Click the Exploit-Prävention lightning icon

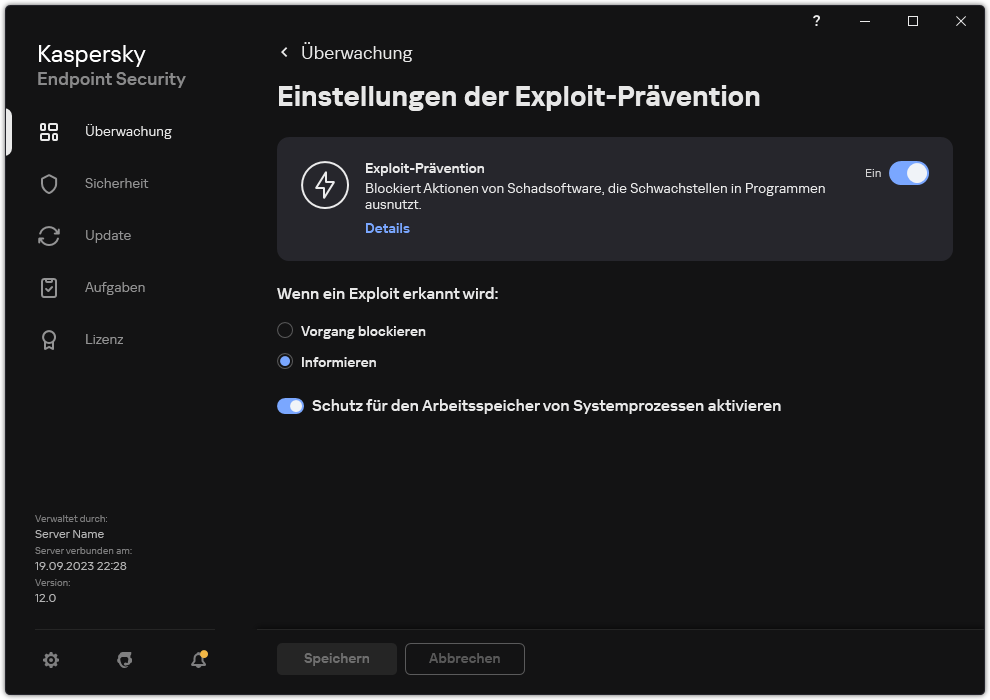(x=325, y=184)
